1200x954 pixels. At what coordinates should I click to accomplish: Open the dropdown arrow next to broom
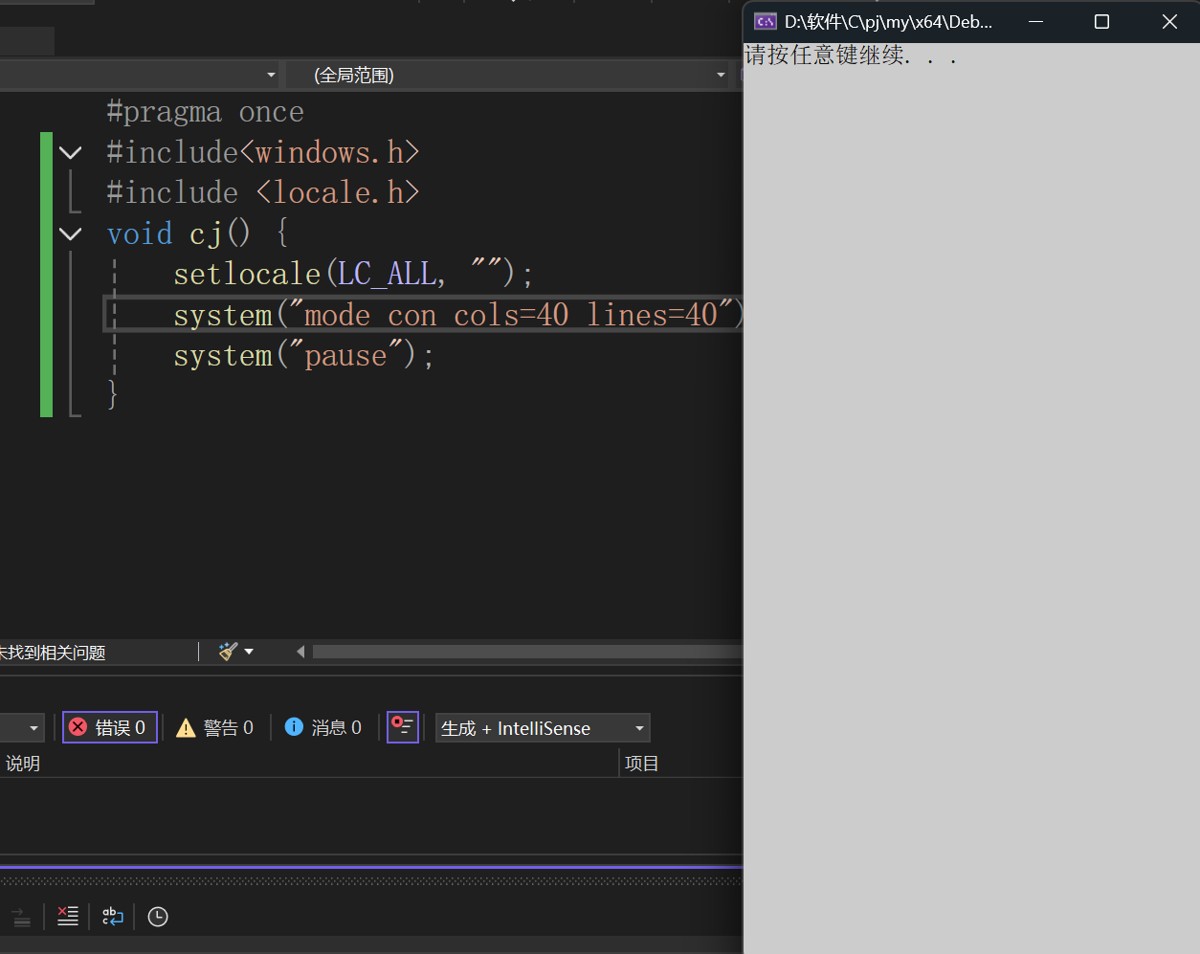point(249,651)
